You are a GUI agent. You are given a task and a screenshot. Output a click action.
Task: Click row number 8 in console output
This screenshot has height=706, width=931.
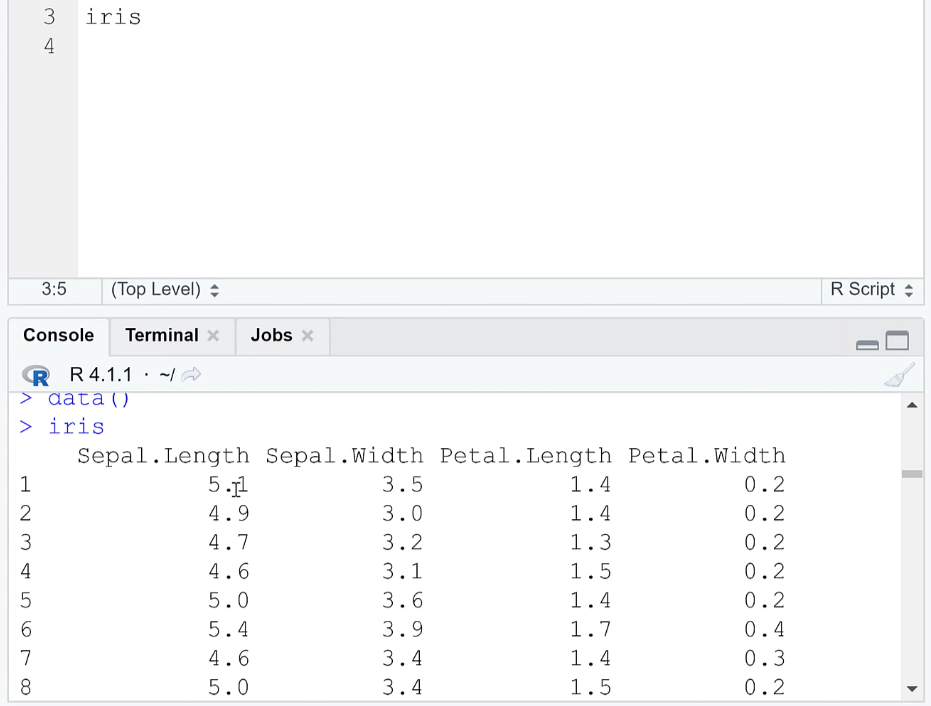(26, 688)
